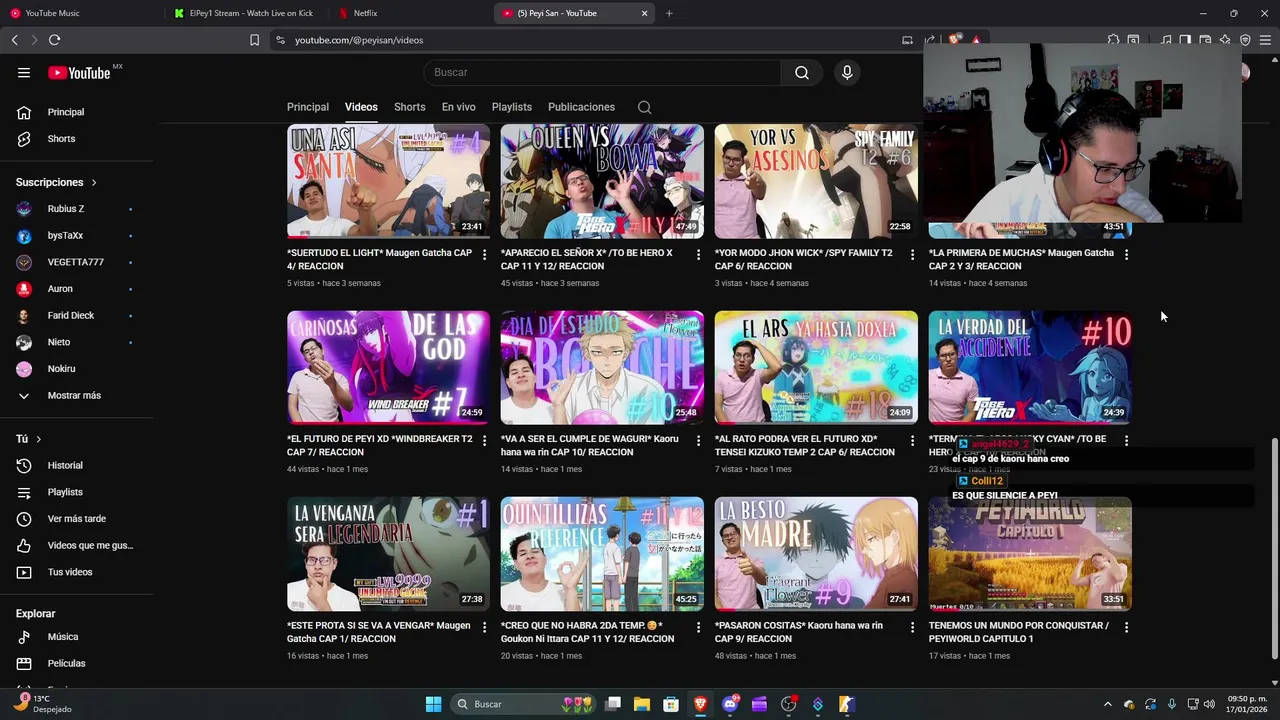Switch to the Principal channel tab

click(308, 107)
